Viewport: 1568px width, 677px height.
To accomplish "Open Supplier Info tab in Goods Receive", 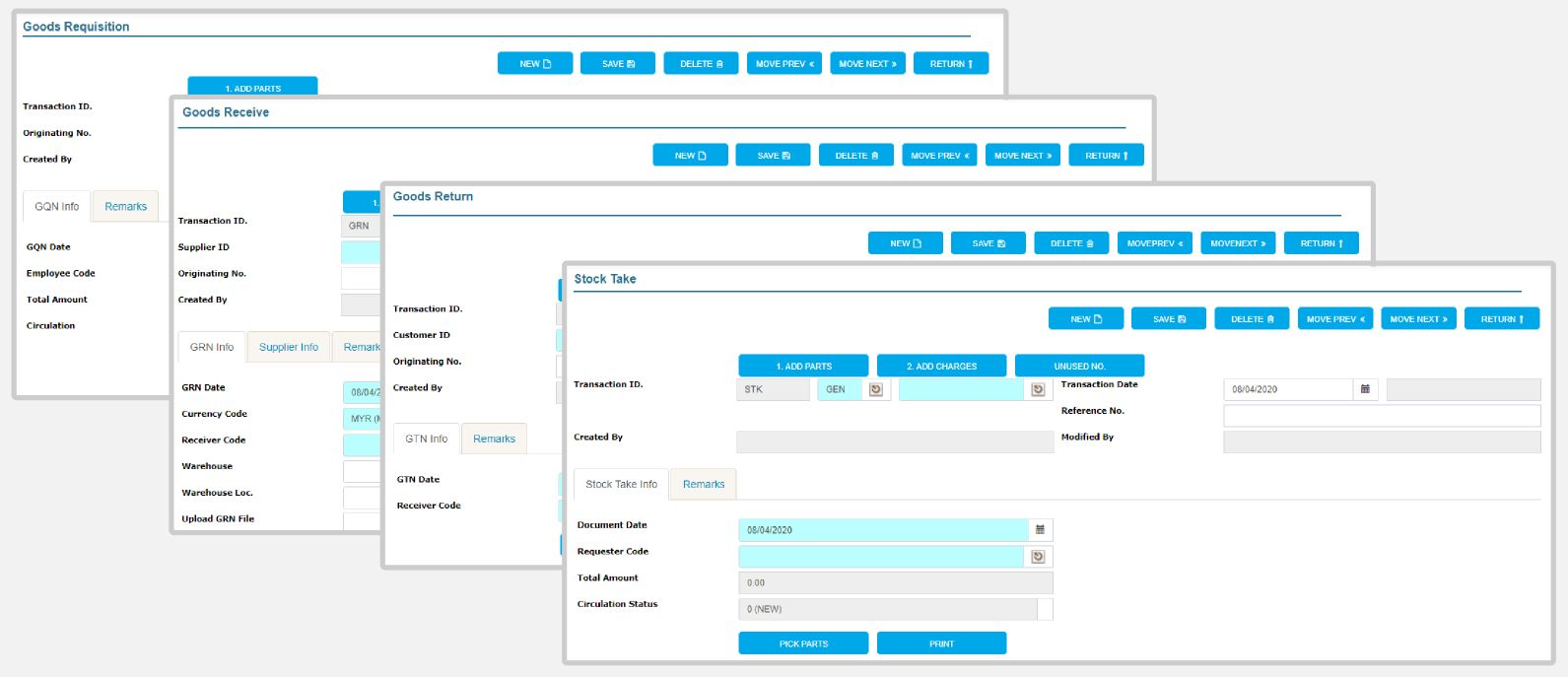I will coord(288,348).
